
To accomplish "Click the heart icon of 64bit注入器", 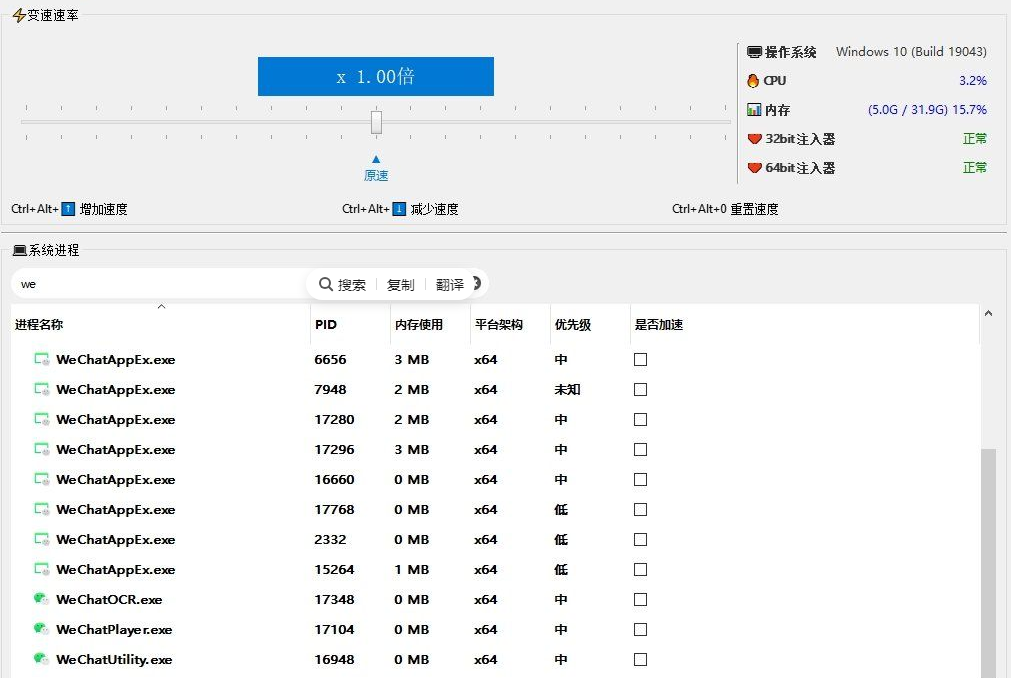I will tap(754, 168).
